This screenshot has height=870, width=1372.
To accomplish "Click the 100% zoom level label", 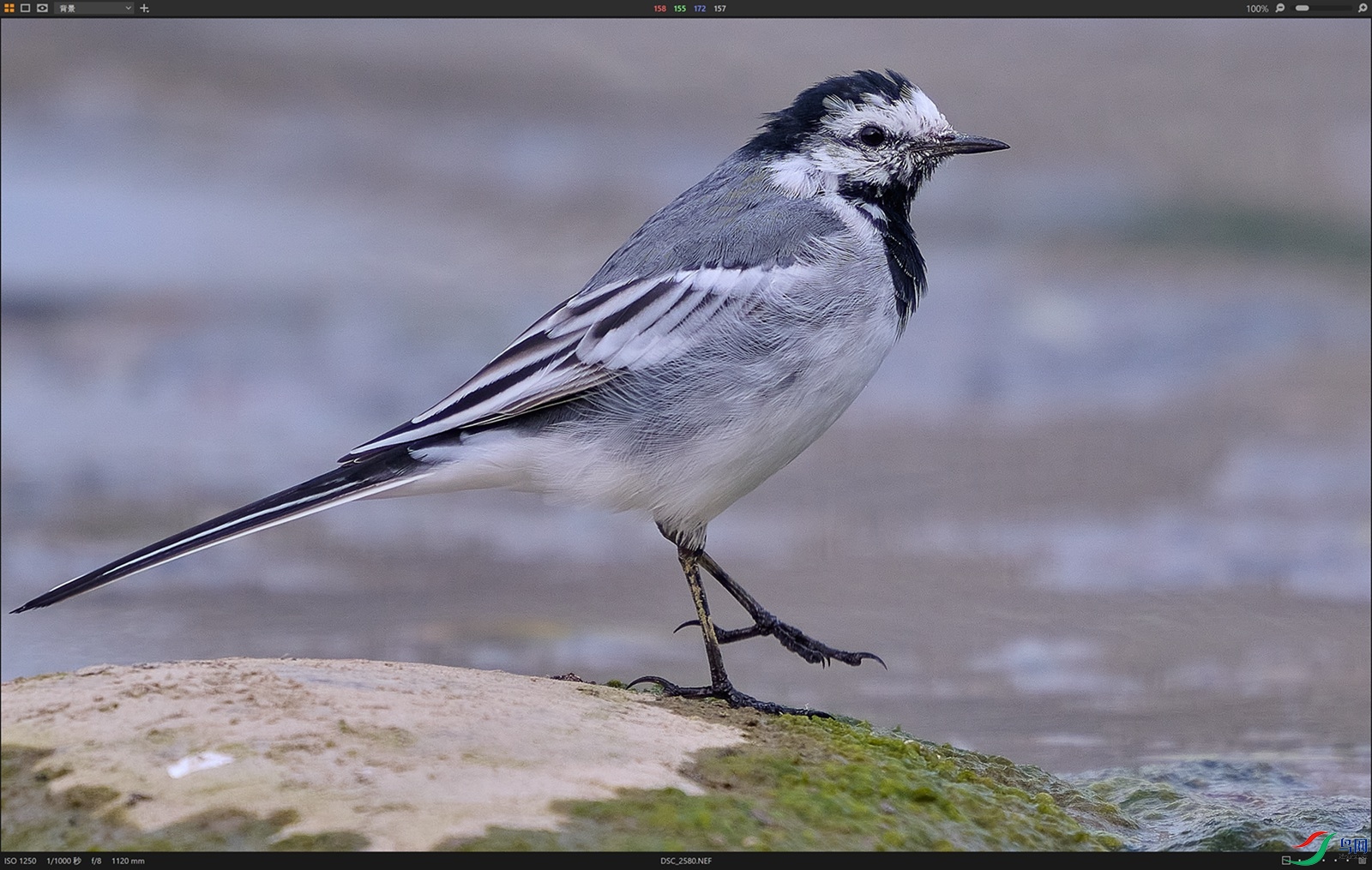I will point(1257,9).
